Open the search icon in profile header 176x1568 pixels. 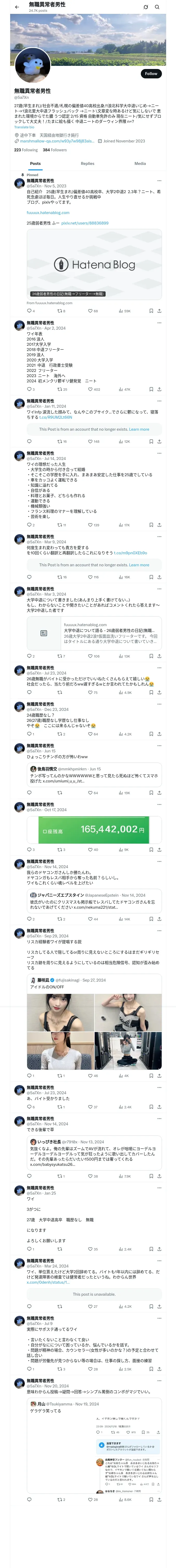click(157, 7)
